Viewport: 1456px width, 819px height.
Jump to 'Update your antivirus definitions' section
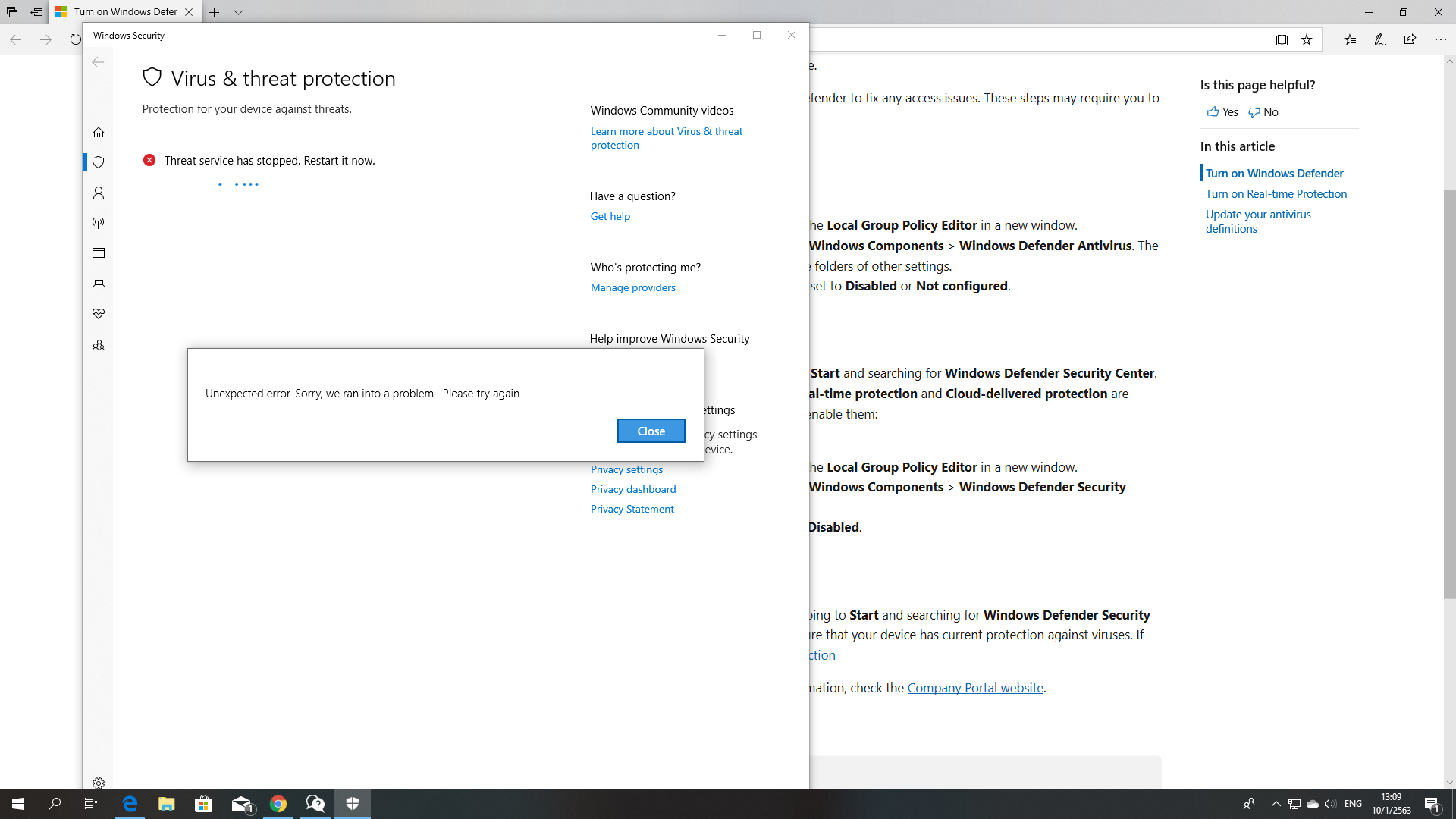[1258, 221]
